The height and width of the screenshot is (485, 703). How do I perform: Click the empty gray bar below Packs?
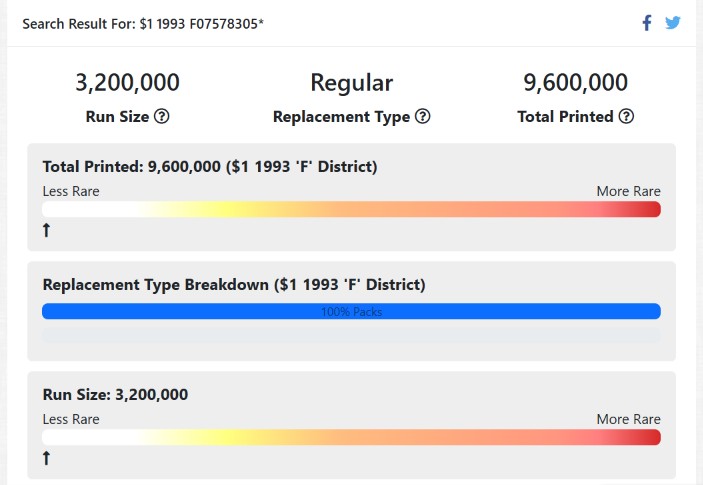click(x=351, y=336)
